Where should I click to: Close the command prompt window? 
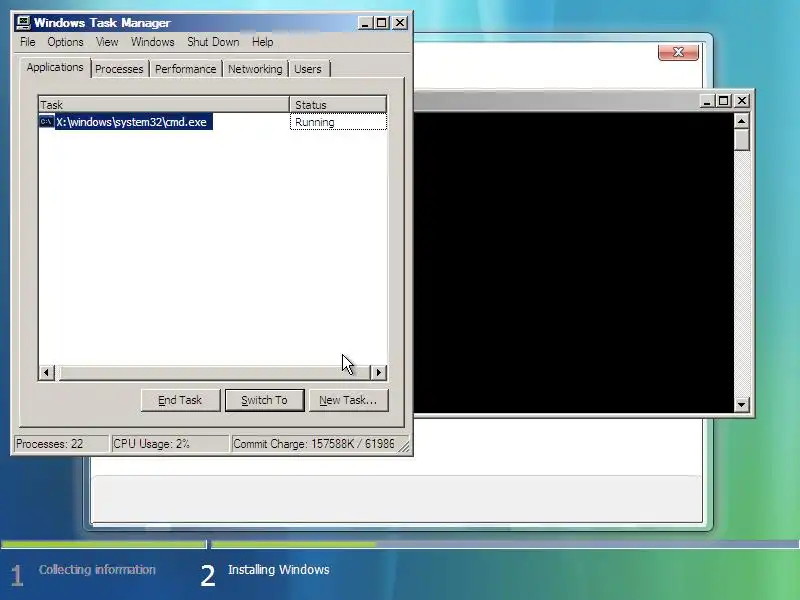click(742, 101)
